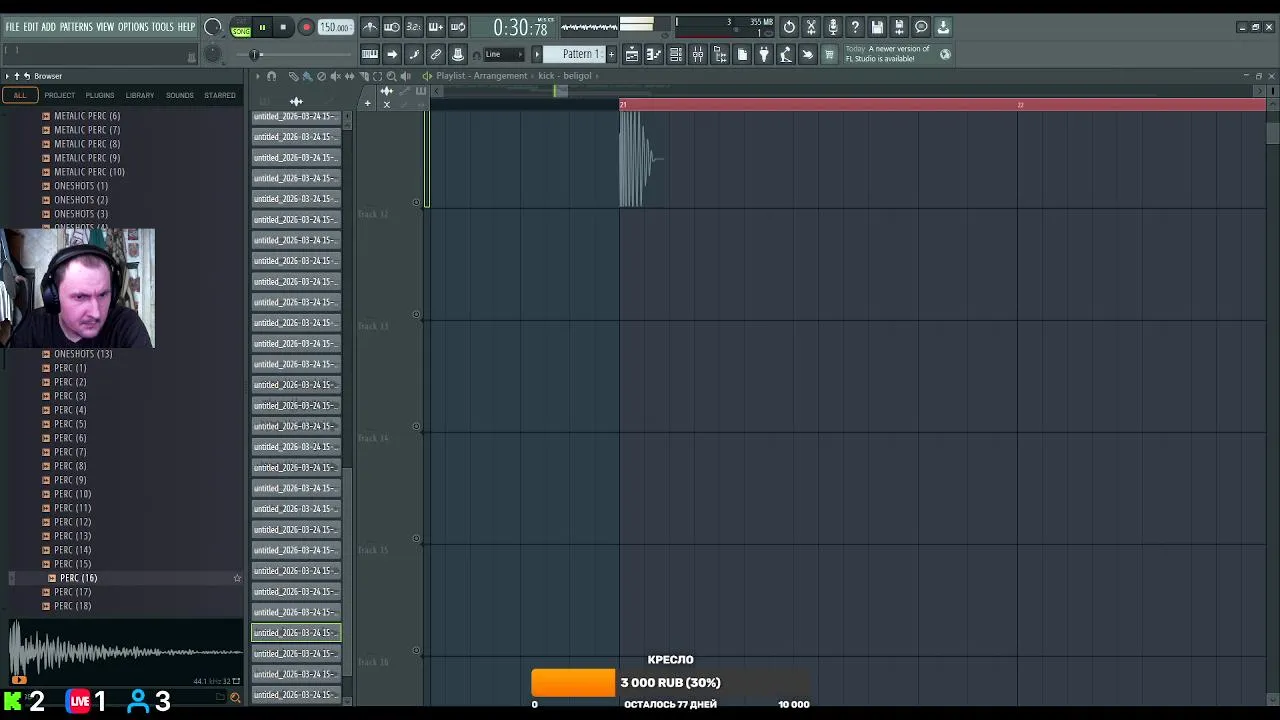Open the FILE menu
The width and height of the screenshot is (1280, 720).
13,27
